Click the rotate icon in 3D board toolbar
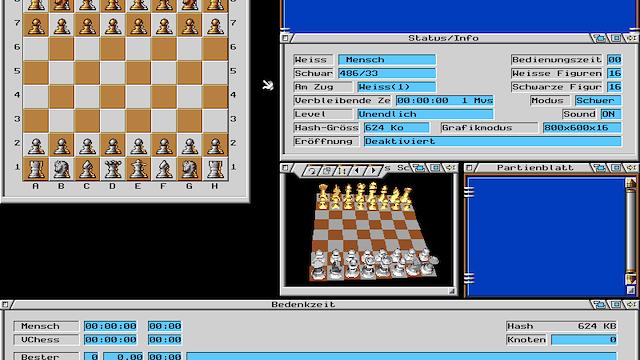640x360 pixels. tap(312, 171)
